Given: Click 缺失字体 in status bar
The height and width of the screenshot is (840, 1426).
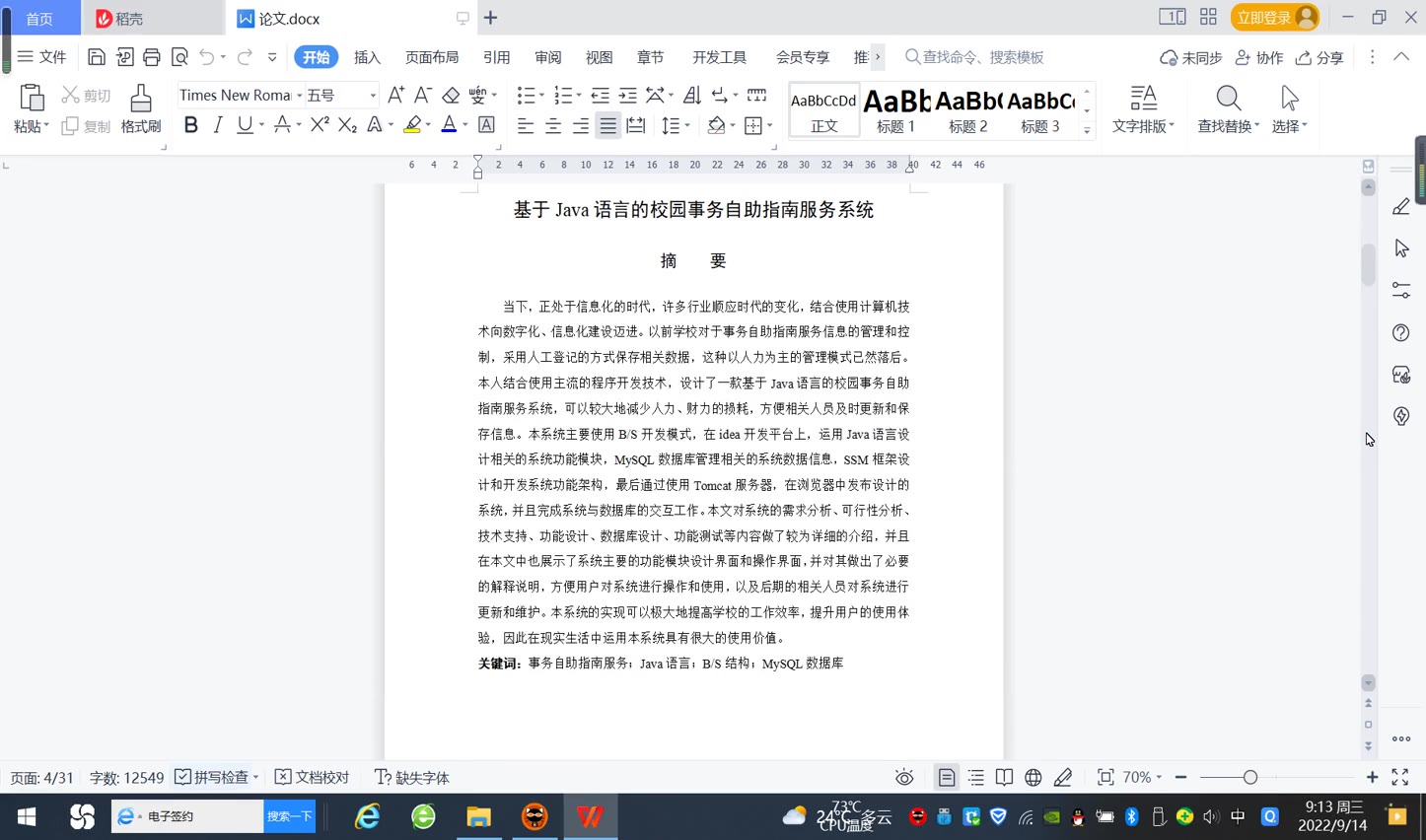Looking at the screenshot, I should 412,778.
